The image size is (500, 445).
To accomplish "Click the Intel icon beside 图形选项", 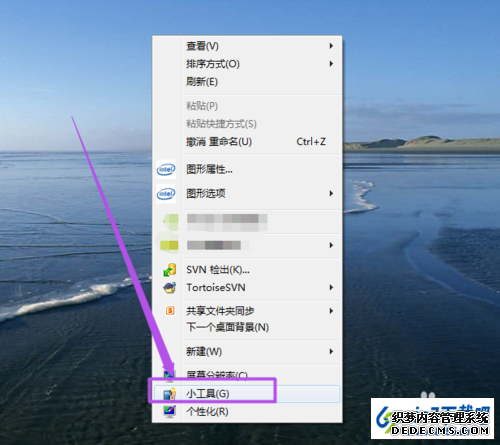I will coord(166,193).
